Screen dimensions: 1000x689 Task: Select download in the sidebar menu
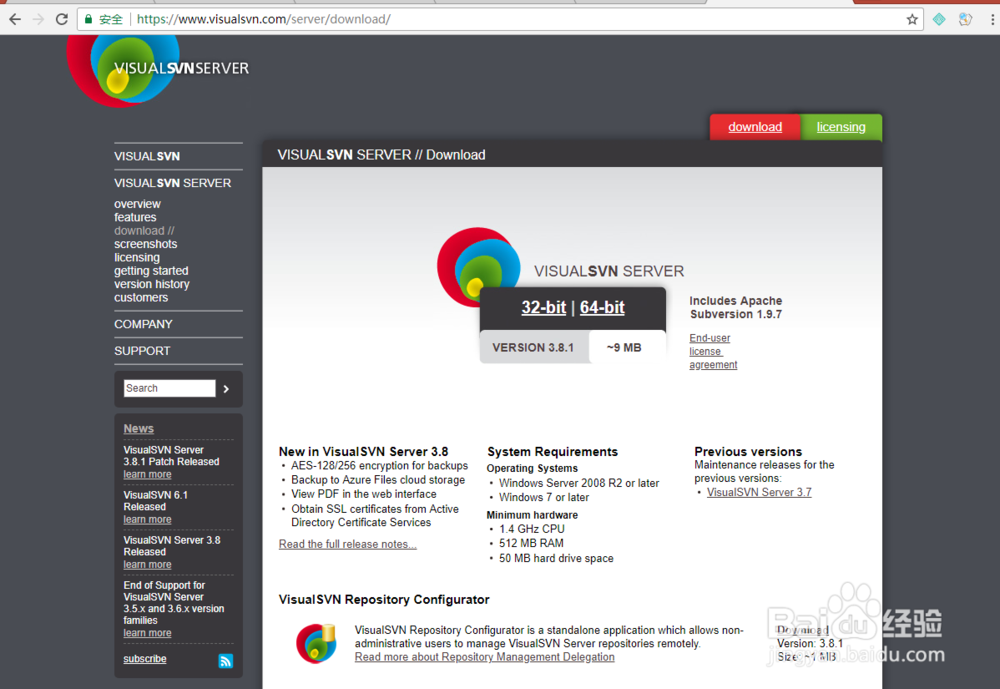[144, 231]
